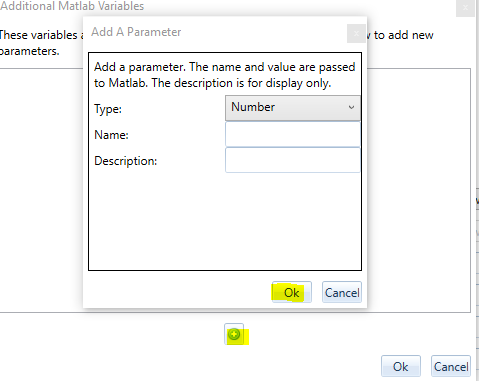Click the green plus add-parameter icon
This screenshot has height=381, width=479.
click(234, 334)
